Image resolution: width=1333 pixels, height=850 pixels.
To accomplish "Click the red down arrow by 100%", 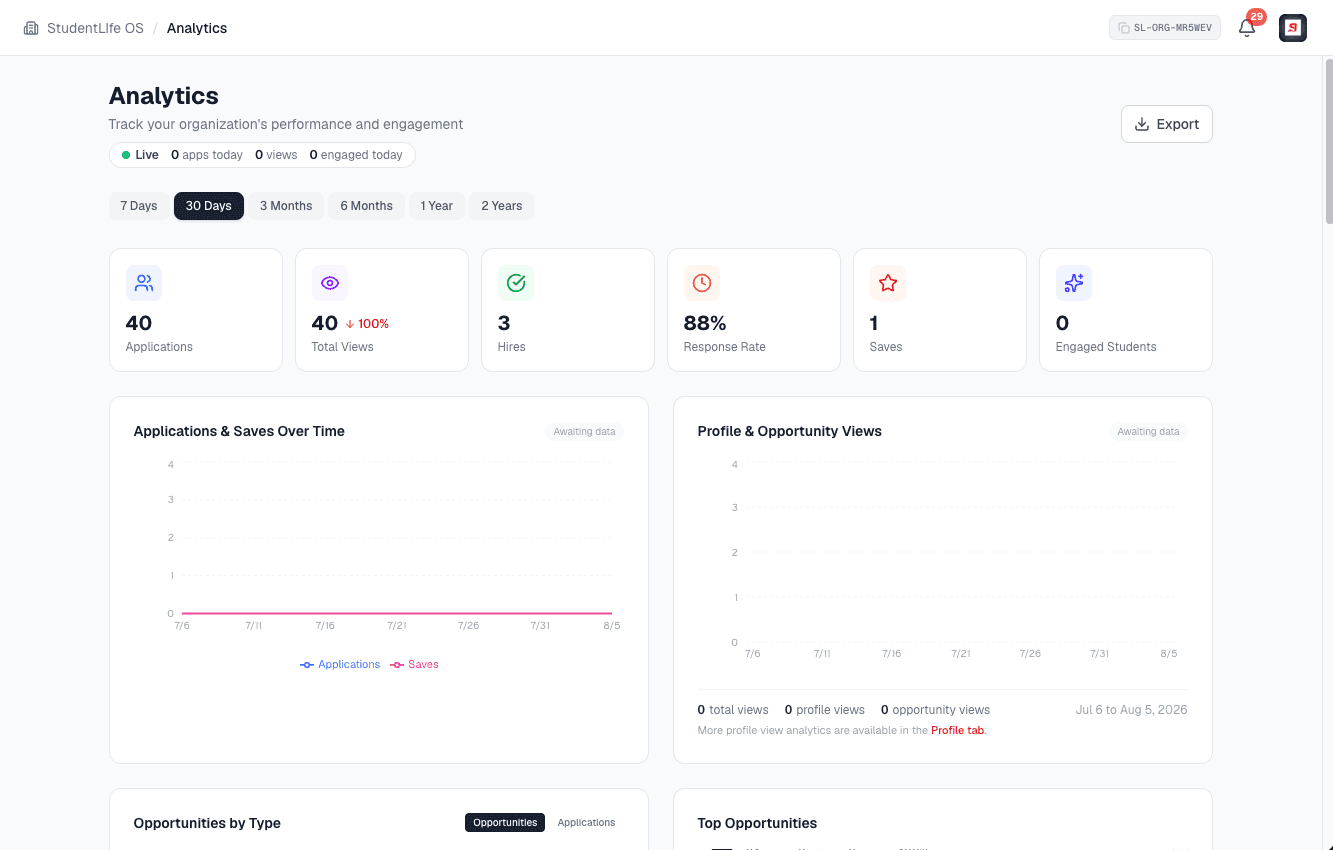I will [350, 324].
